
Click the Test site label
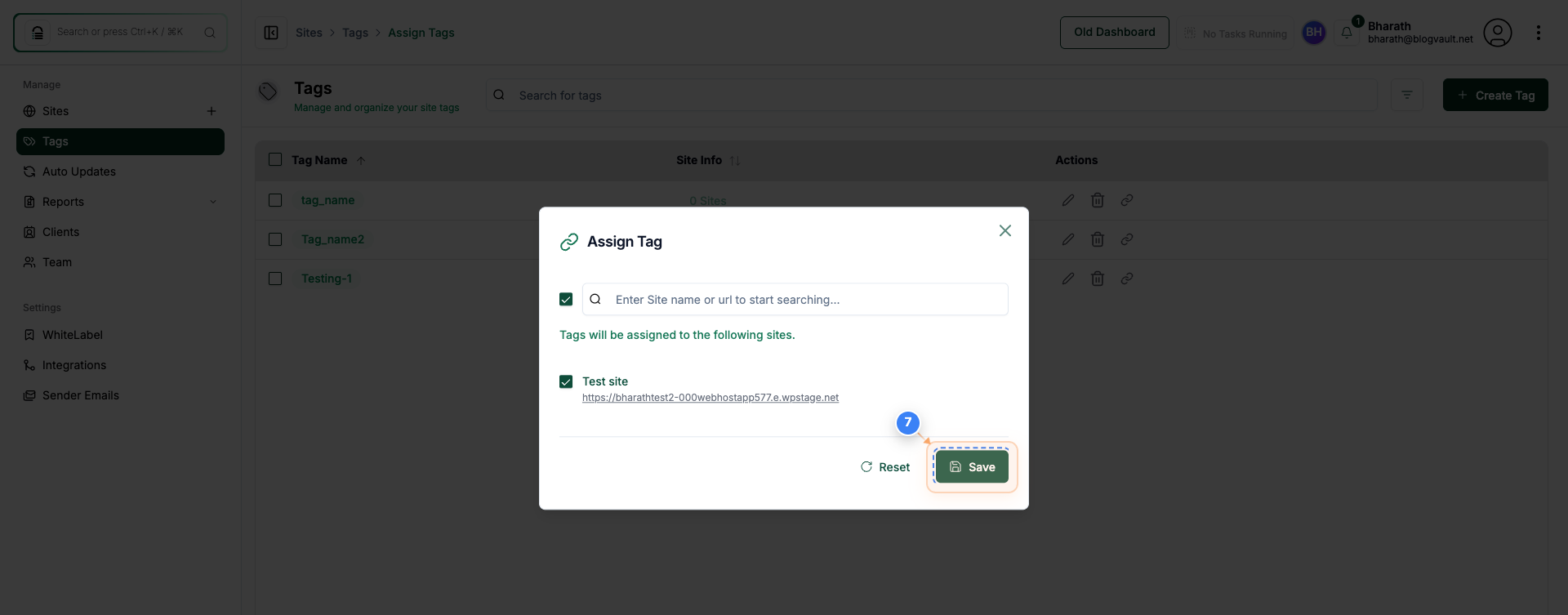click(x=605, y=381)
